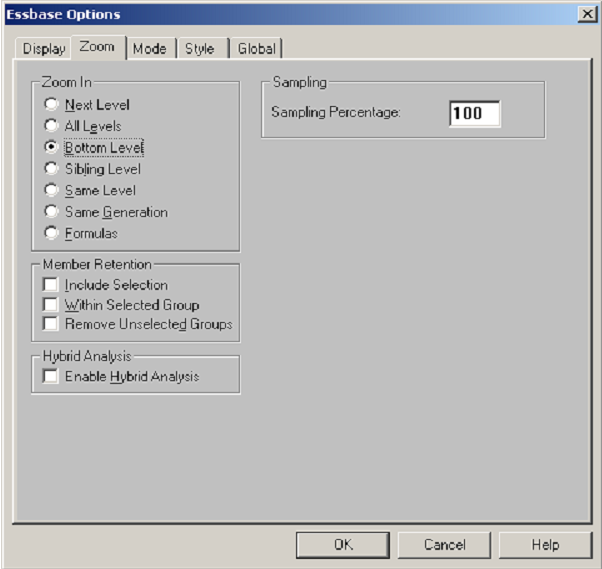Select Same Level zoom option
This screenshot has height=569, width=602.
51,190
